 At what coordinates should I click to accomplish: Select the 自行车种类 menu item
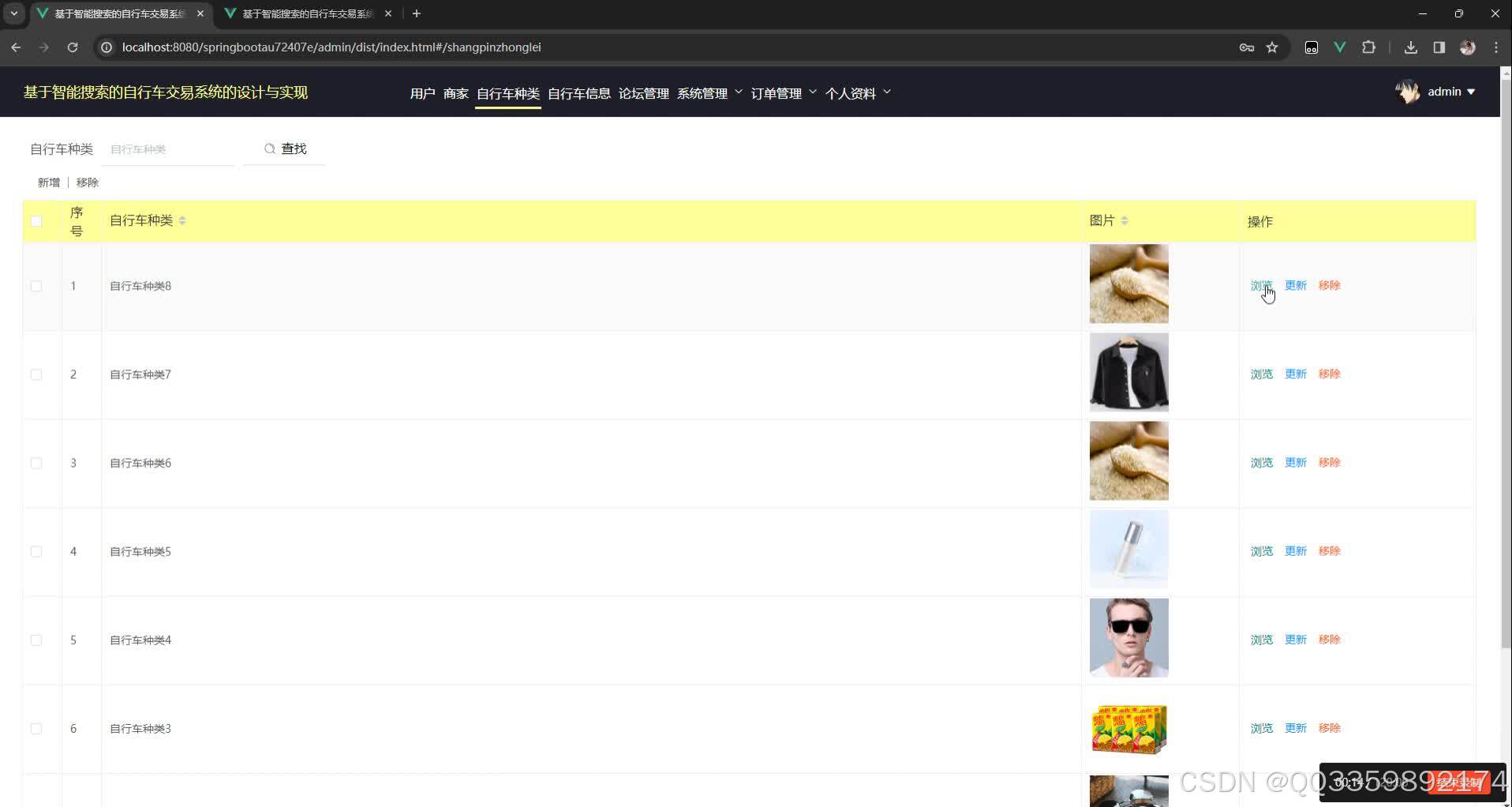pos(508,93)
